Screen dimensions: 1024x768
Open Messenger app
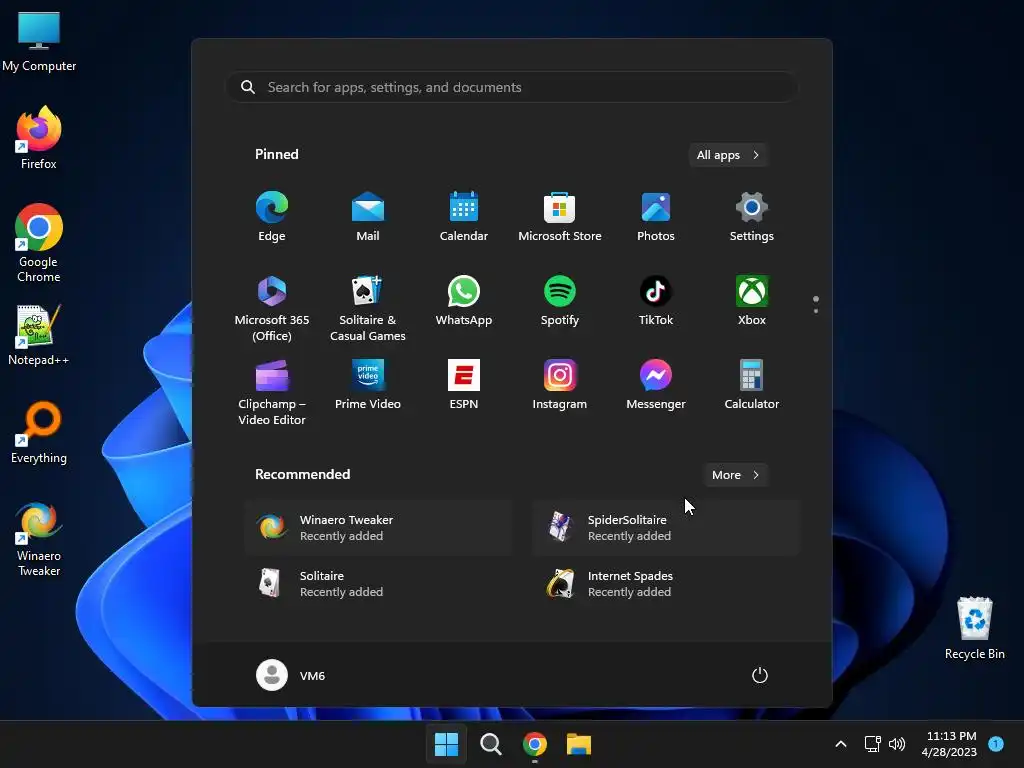(656, 385)
